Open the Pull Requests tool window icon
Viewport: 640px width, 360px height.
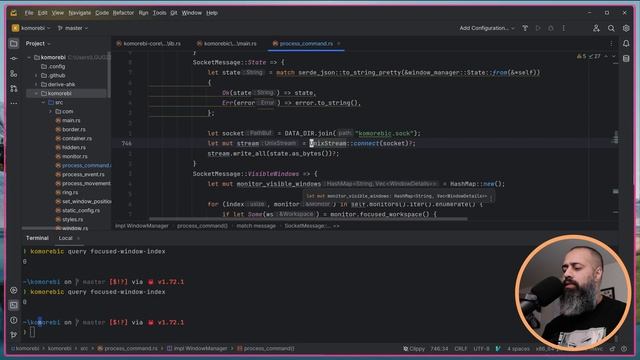pyautogui.click(x=14, y=88)
